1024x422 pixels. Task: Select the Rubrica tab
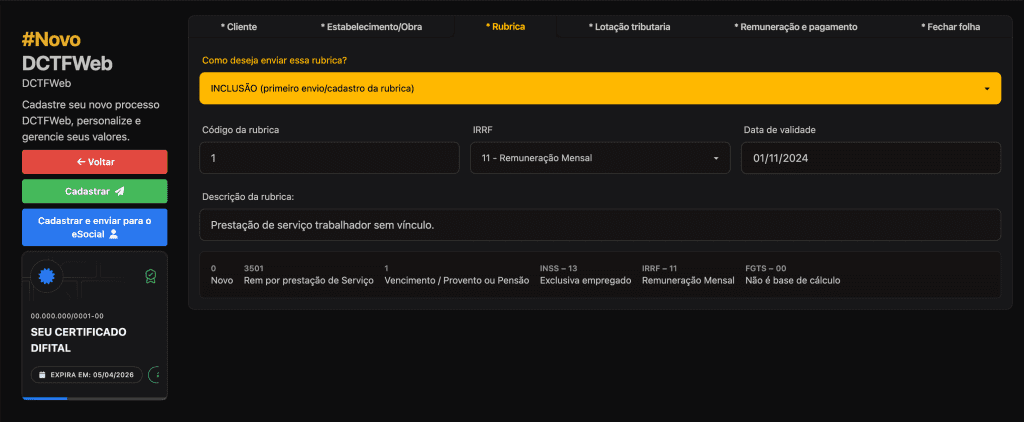[505, 26]
